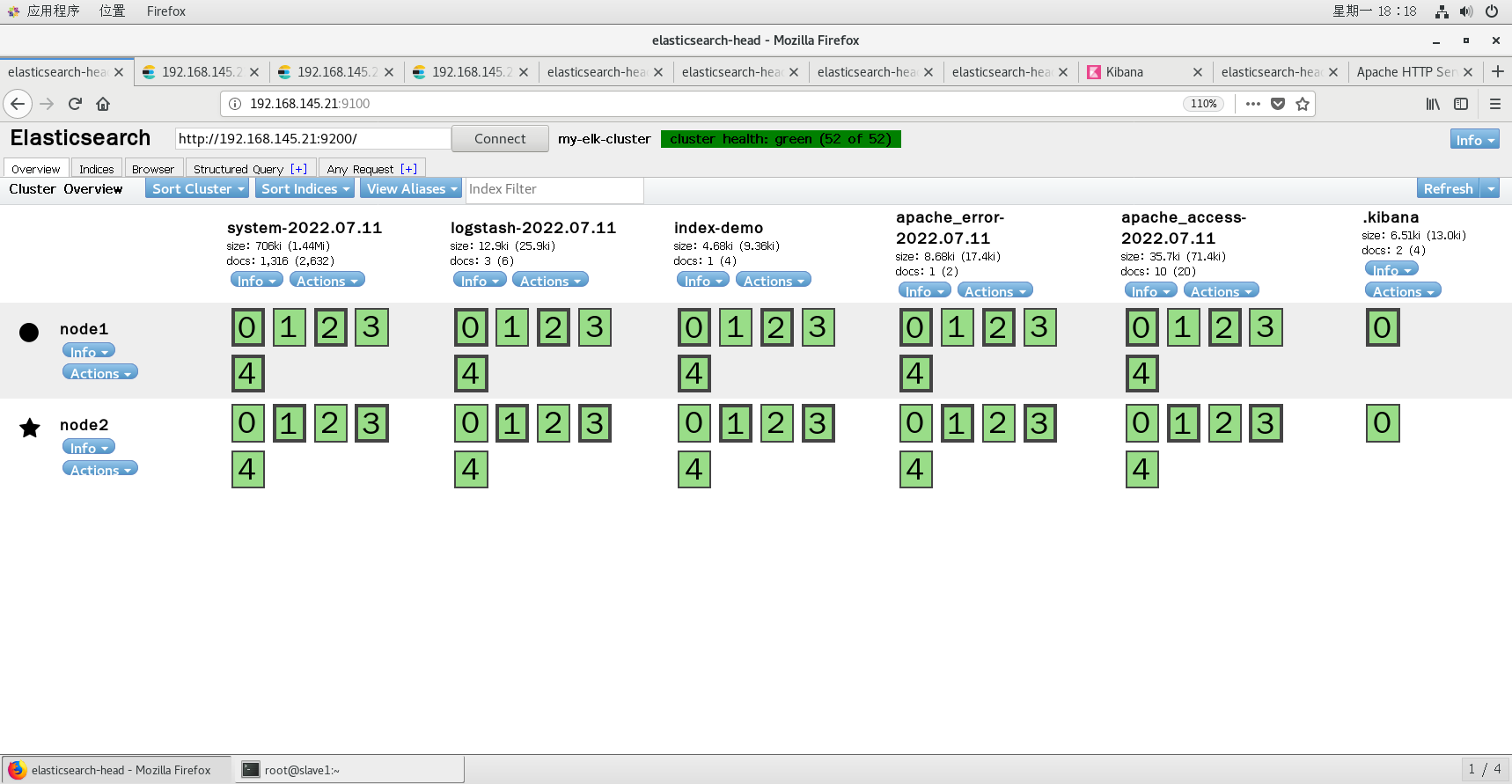The height and width of the screenshot is (784, 1512).
Task: Open apache_error-2022.07.11 Actions dropdown
Action: [x=995, y=290]
